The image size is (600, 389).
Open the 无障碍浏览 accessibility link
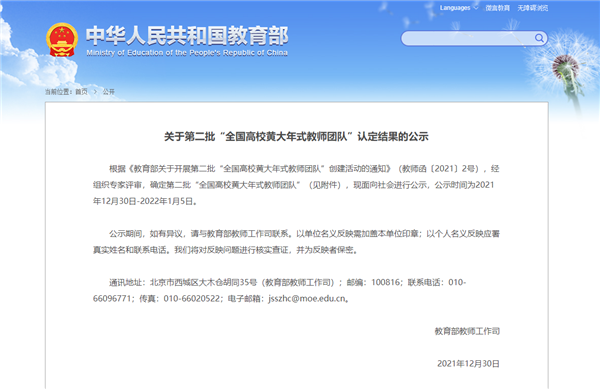(533, 8)
